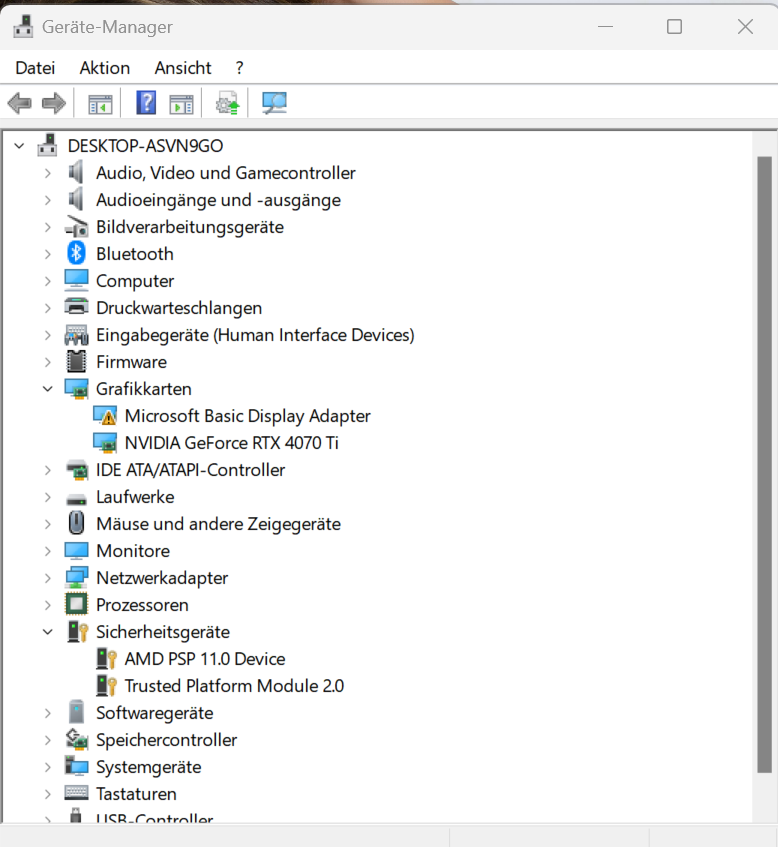Image resolution: width=778 pixels, height=847 pixels.
Task: Click the Back arrow toolbar icon
Action: tap(20, 103)
